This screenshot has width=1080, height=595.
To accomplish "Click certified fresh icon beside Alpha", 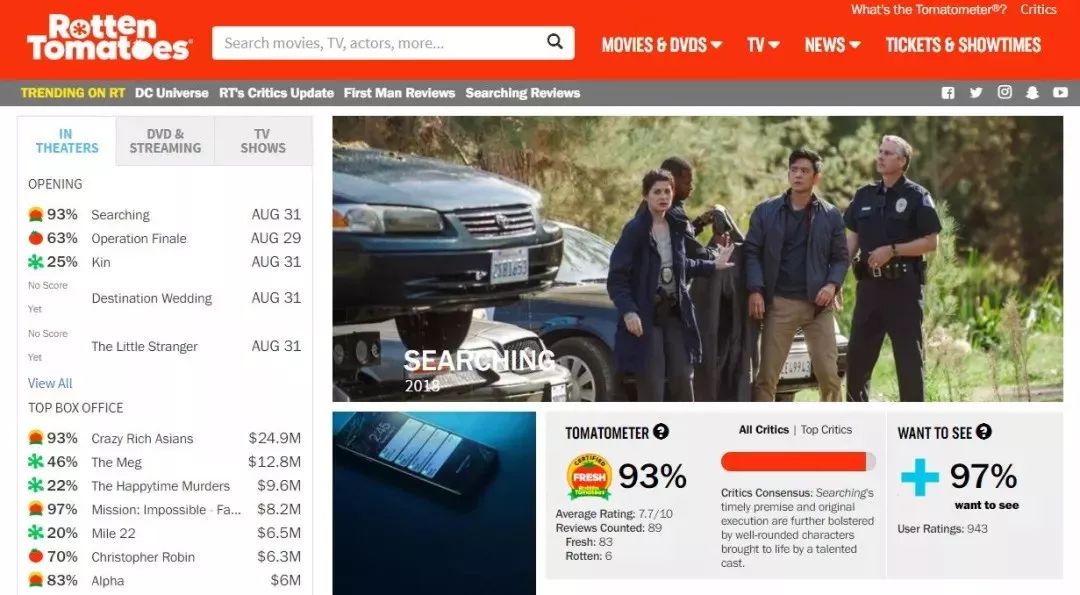I will (36, 580).
